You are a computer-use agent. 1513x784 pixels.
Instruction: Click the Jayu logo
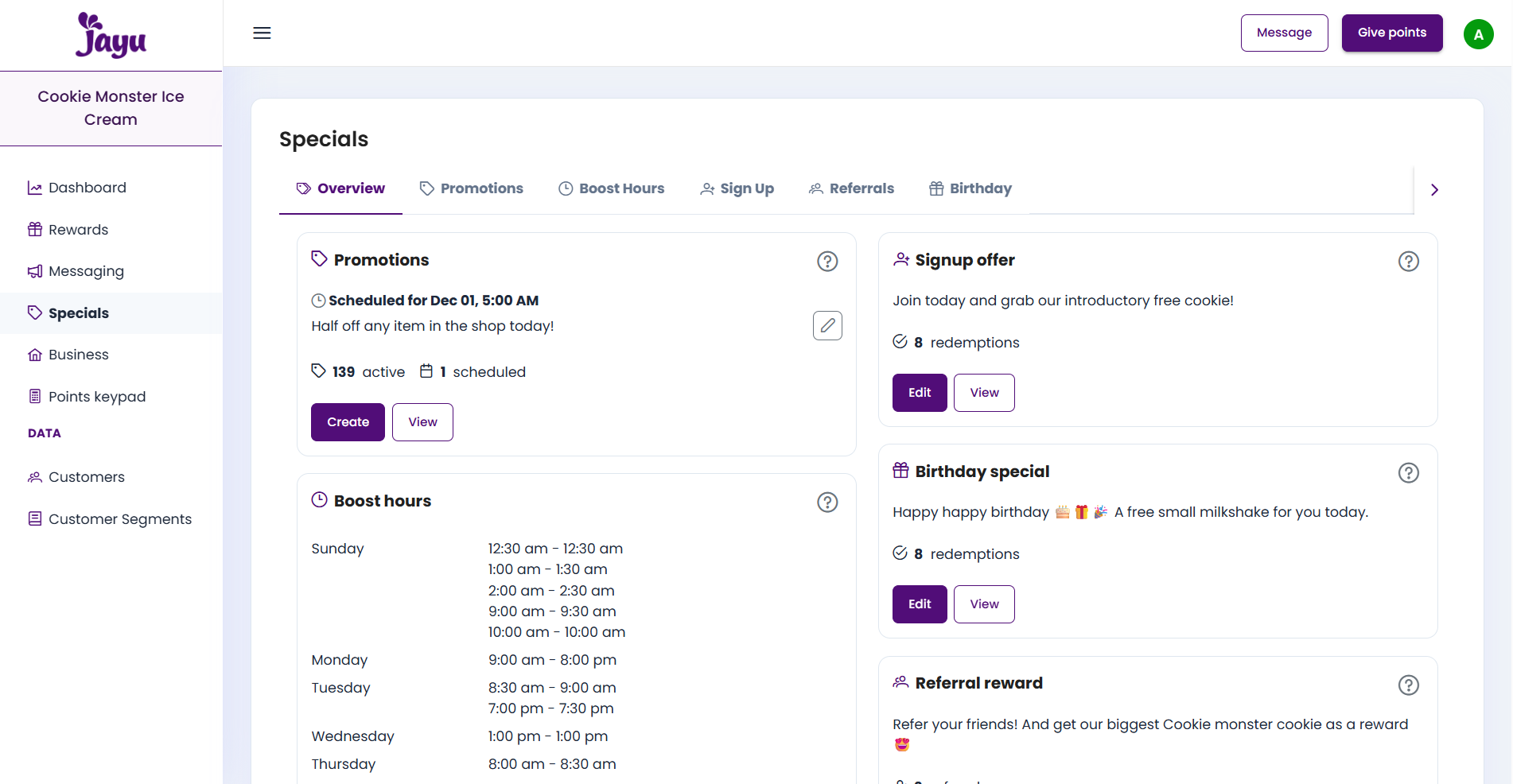coord(111,36)
